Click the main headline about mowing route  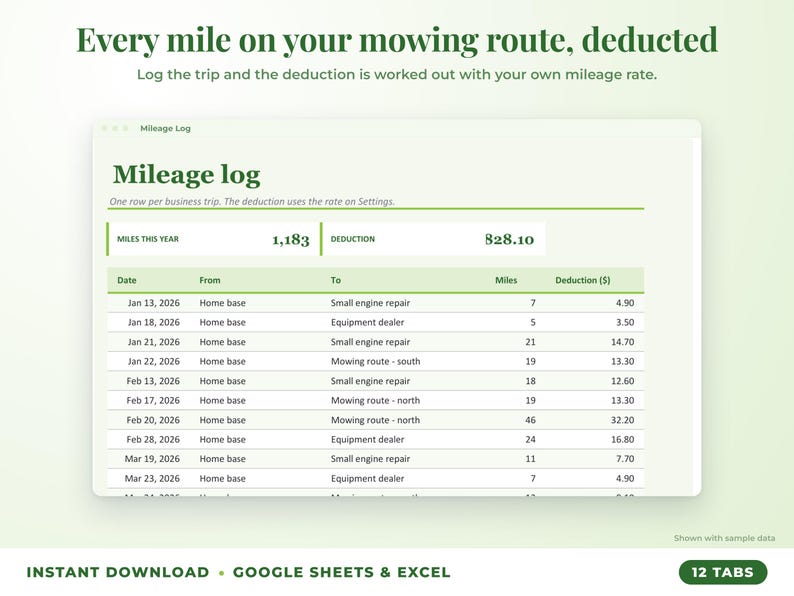pyautogui.click(x=397, y=39)
